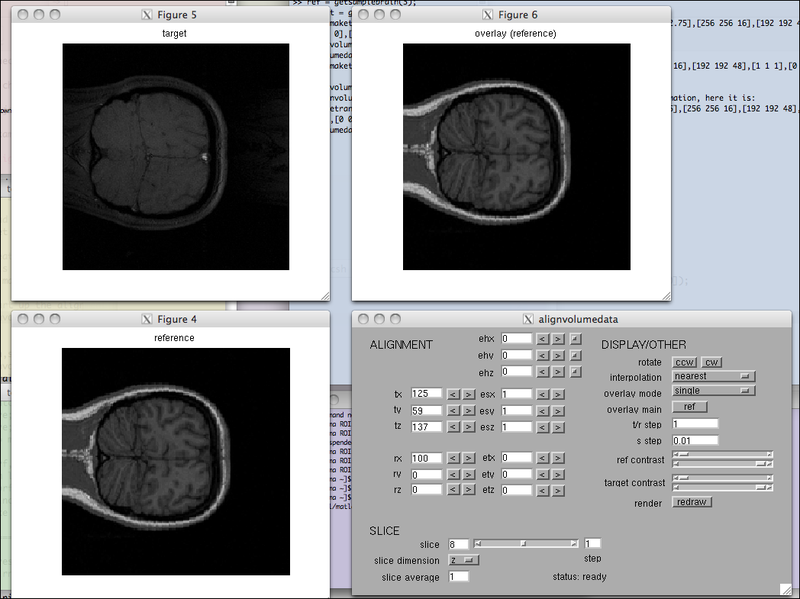
Task: Toggle the small button right of ehz arrows
Action: tap(575, 372)
